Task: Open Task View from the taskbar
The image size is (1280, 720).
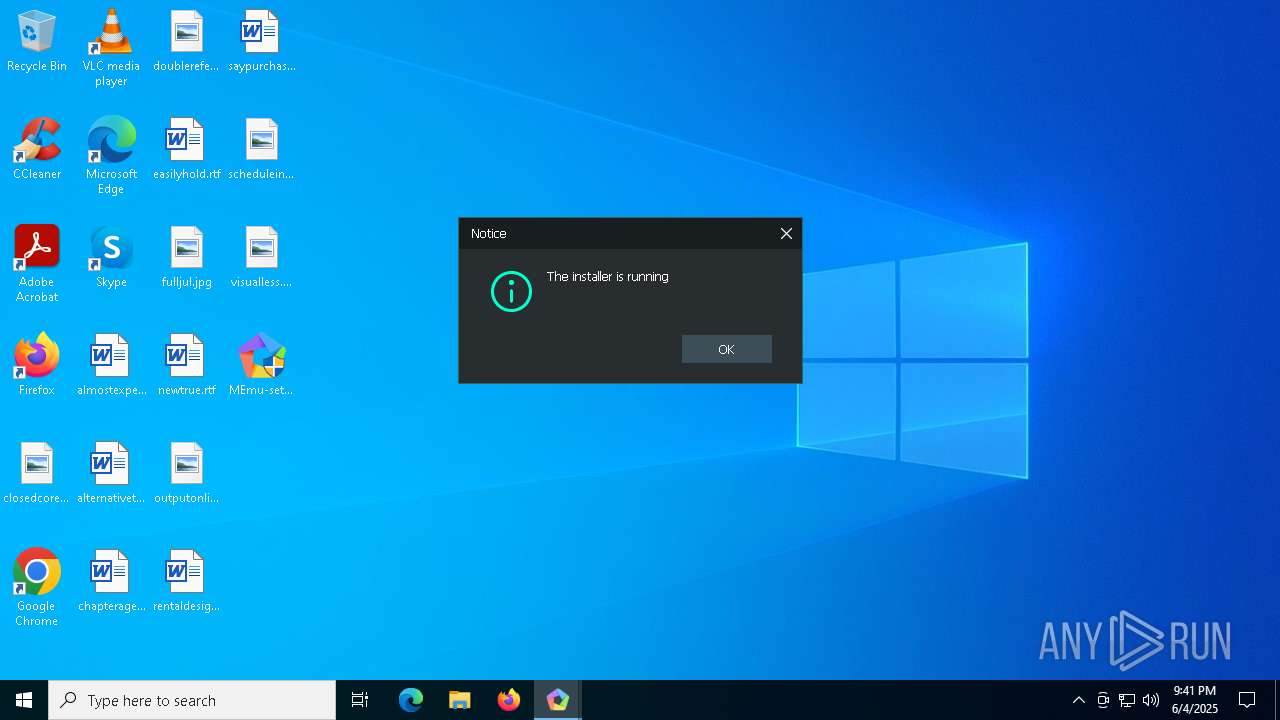Action: tap(360, 700)
